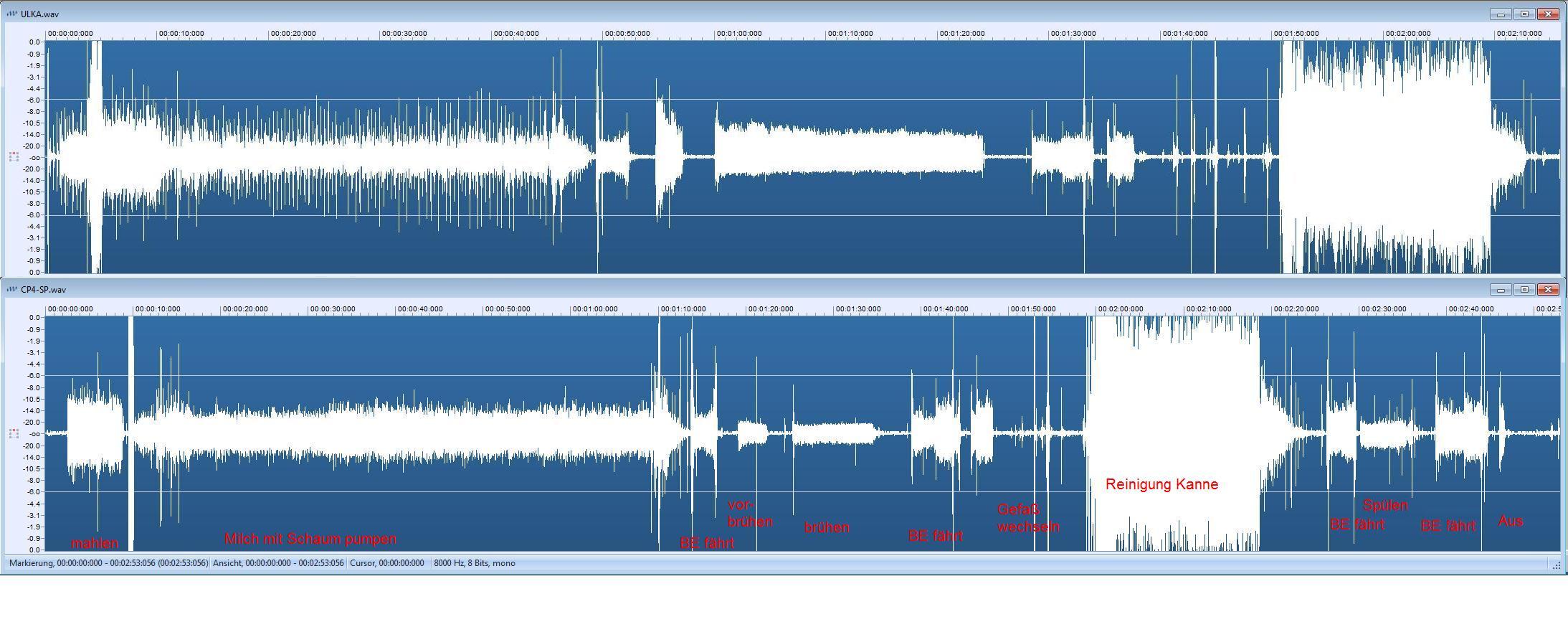Click the channel marker icon in ULKA.wav
Screen dimensions: 1568x627
(14, 156)
